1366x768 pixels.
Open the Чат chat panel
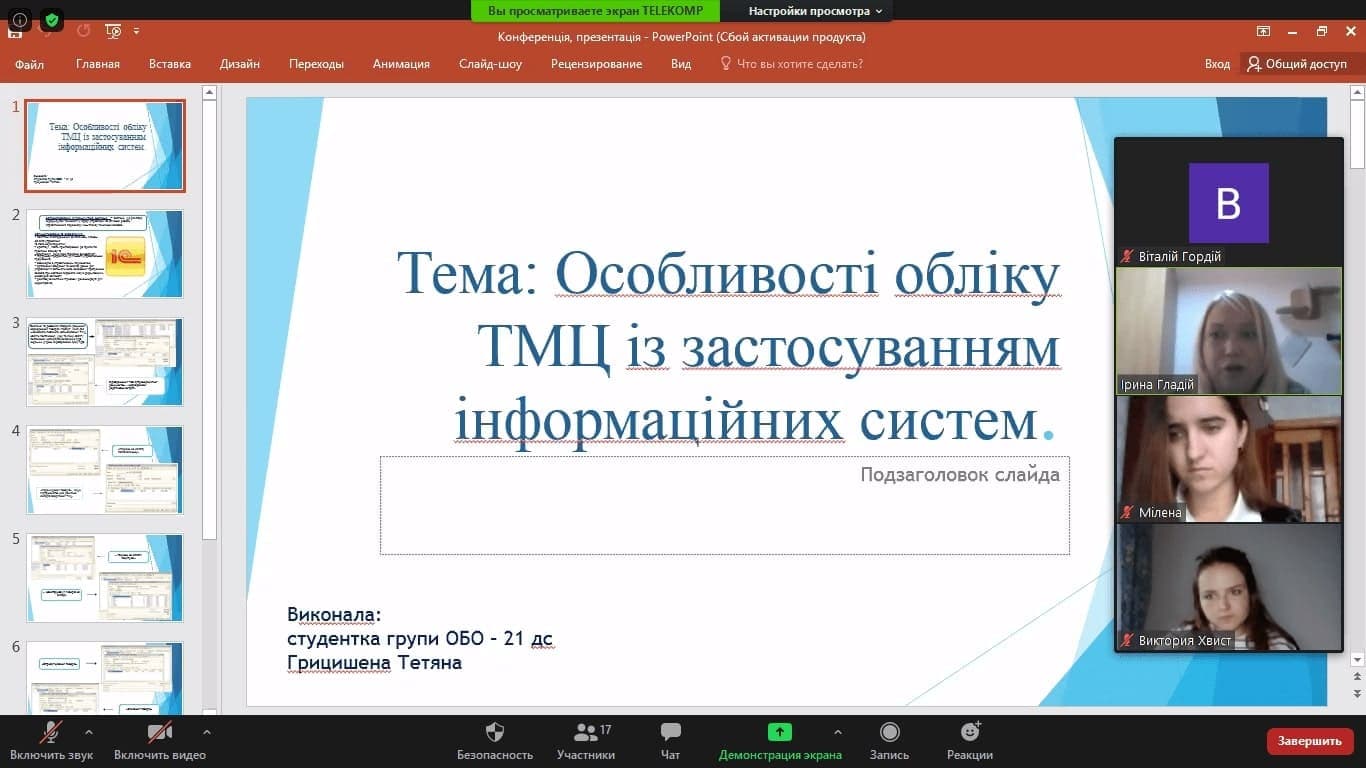pyautogui.click(x=671, y=733)
